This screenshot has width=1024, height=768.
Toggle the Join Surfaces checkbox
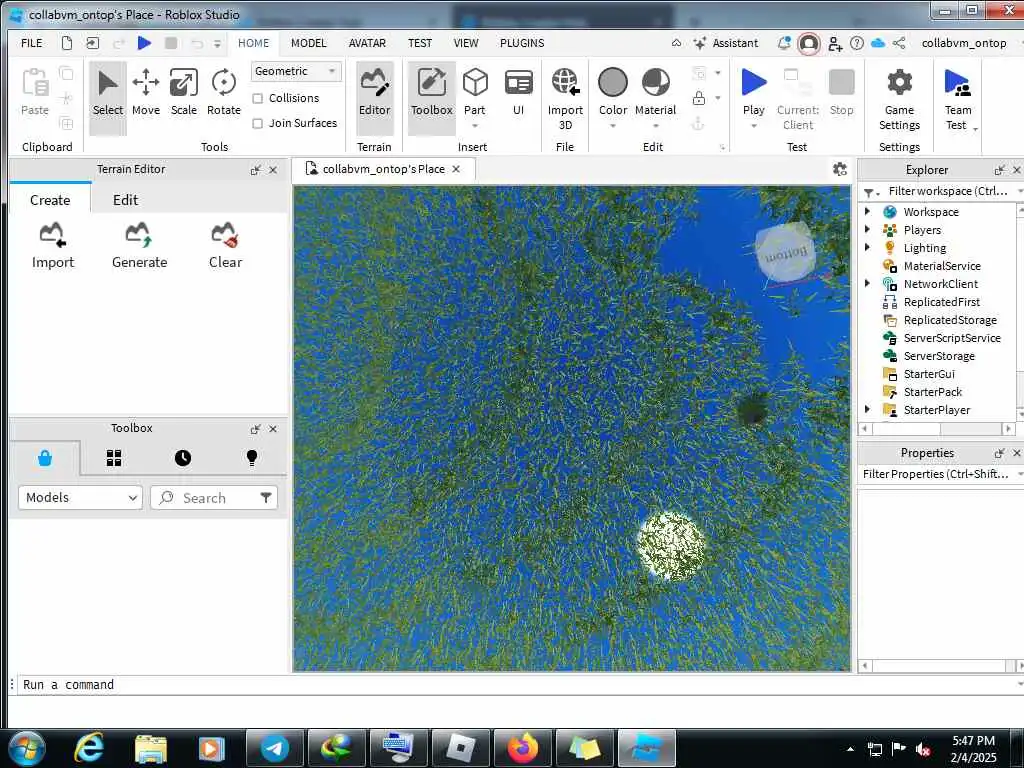pos(258,123)
